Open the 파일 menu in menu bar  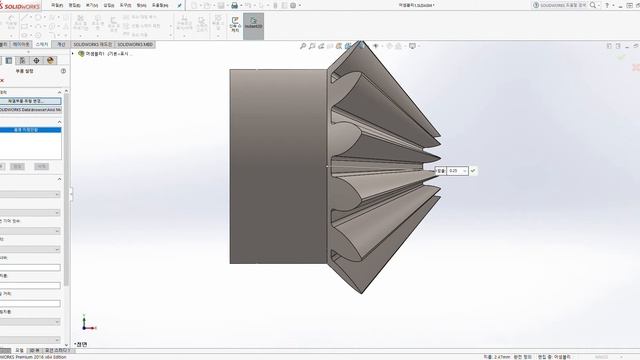click(57, 6)
